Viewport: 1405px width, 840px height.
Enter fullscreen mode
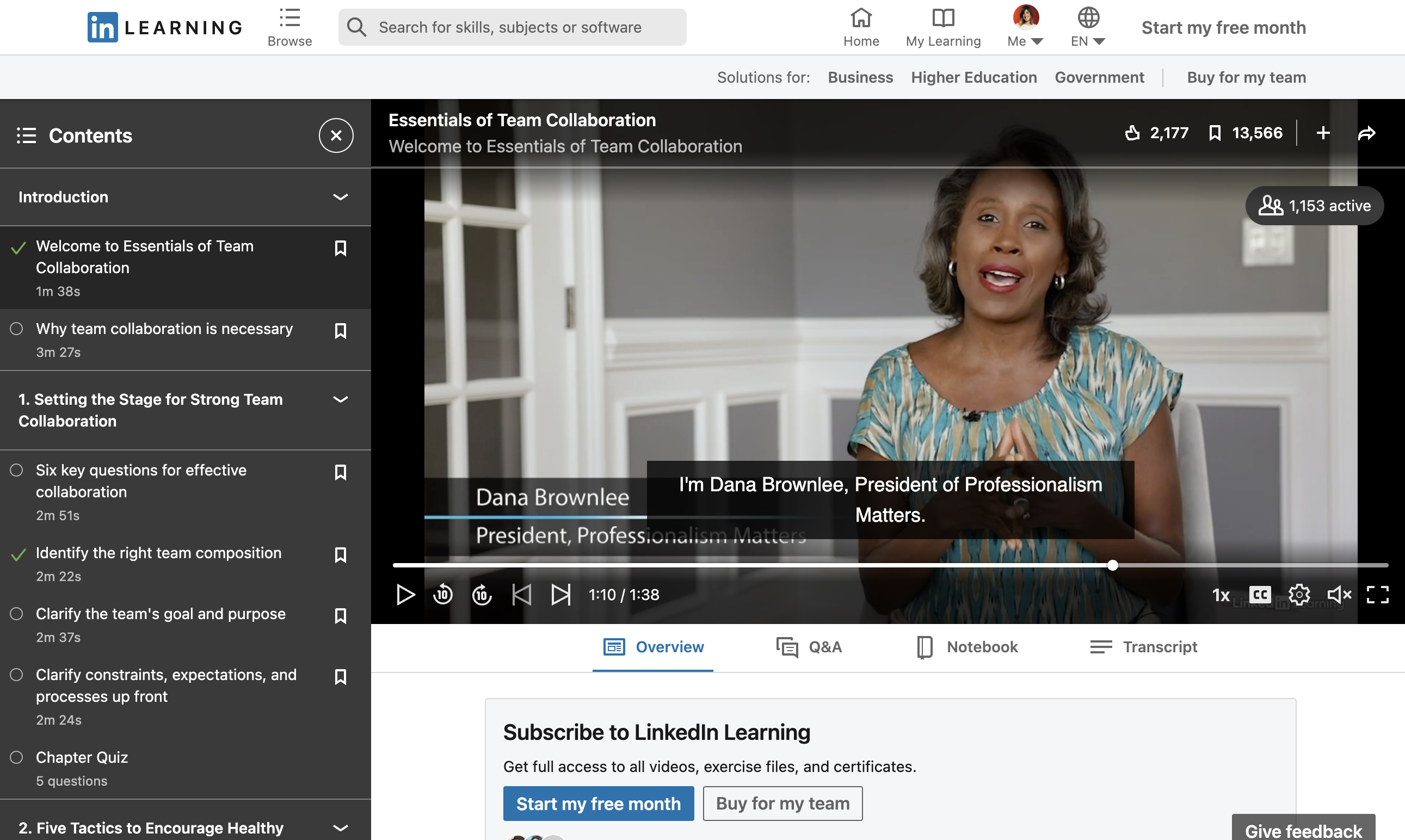coord(1378,594)
